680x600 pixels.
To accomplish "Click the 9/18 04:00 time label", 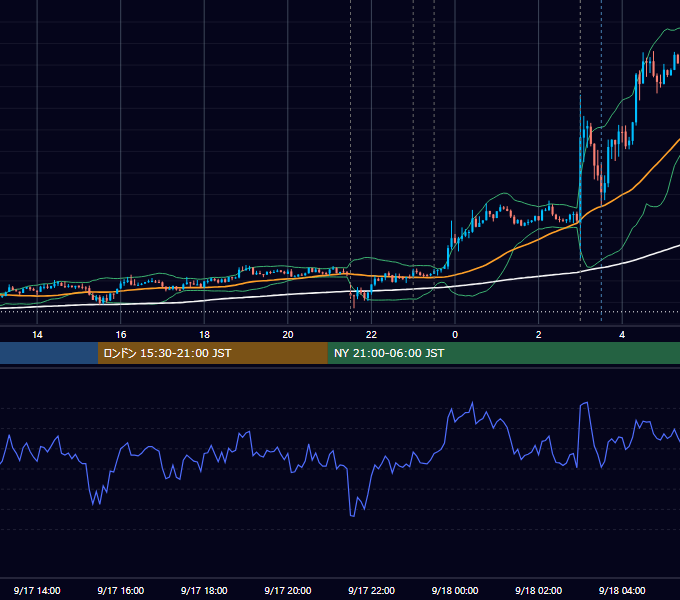I will pos(622,590).
